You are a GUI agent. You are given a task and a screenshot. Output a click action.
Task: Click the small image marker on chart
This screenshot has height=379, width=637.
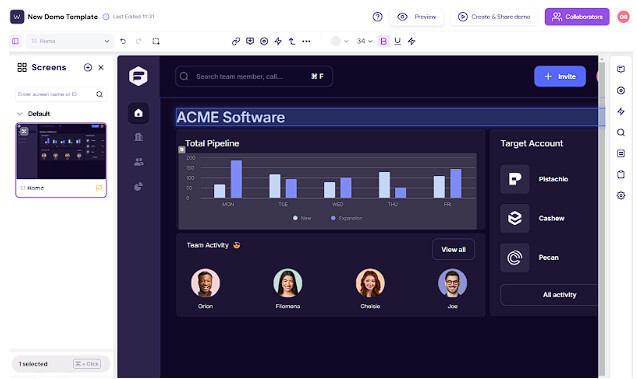click(182, 150)
